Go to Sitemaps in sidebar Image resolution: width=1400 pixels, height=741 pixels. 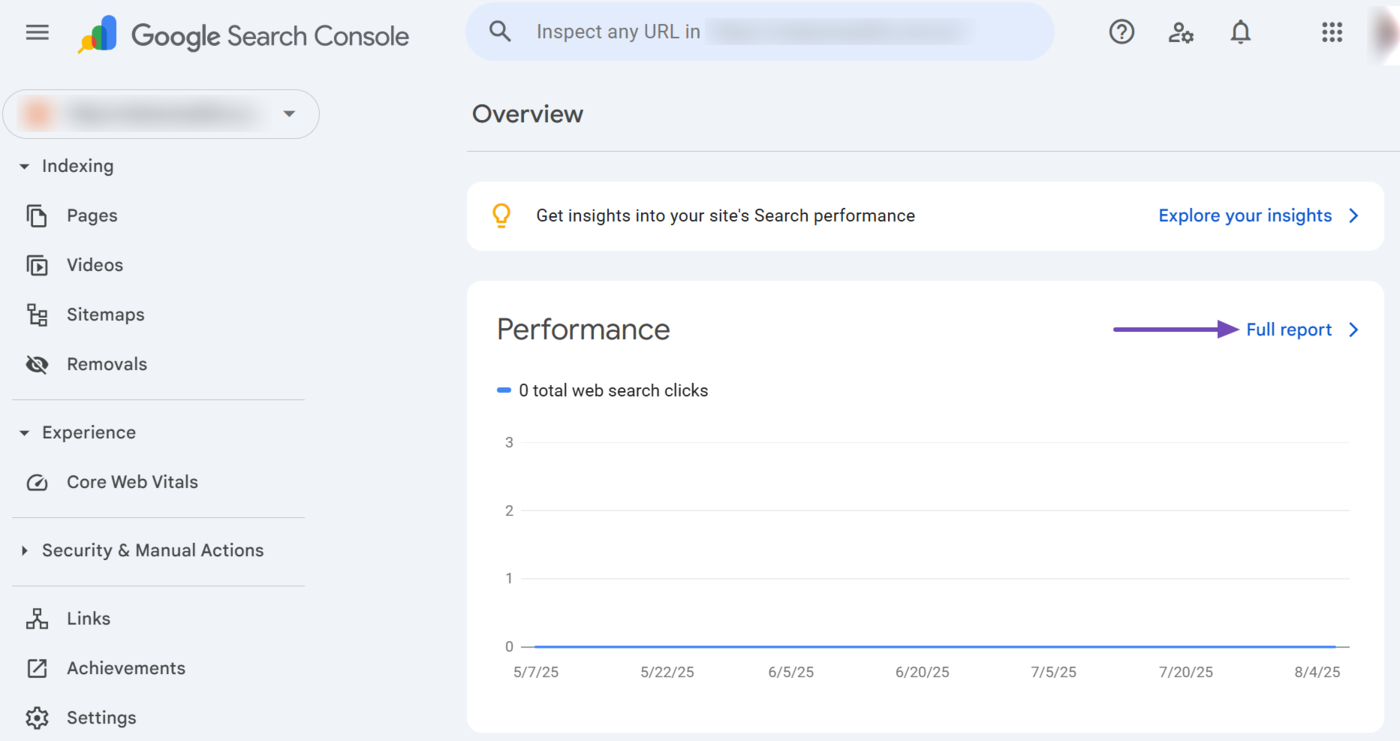tap(105, 315)
